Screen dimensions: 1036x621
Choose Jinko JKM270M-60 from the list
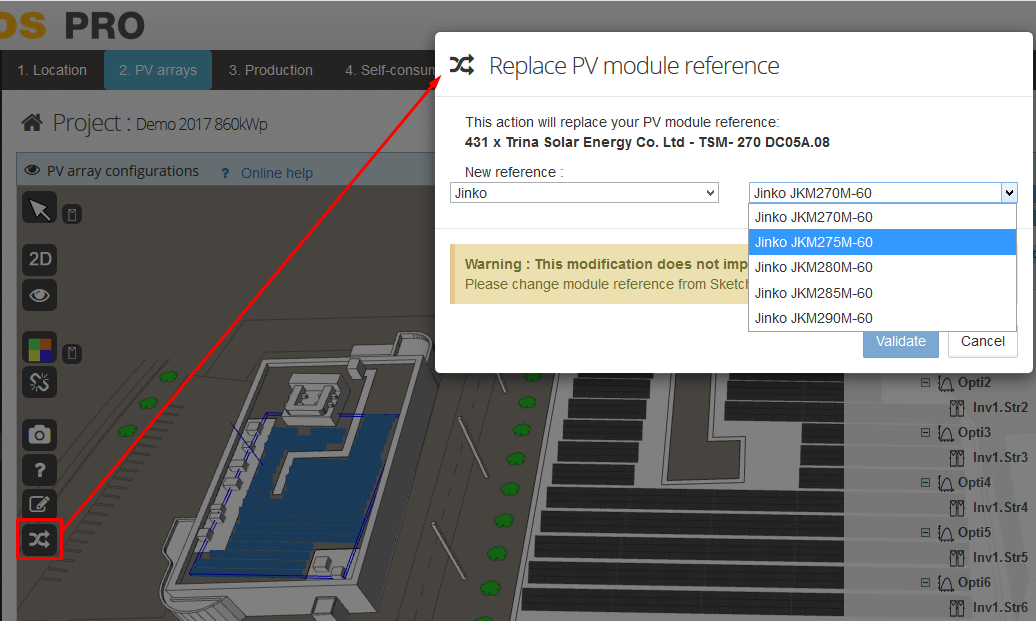coord(882,217)
